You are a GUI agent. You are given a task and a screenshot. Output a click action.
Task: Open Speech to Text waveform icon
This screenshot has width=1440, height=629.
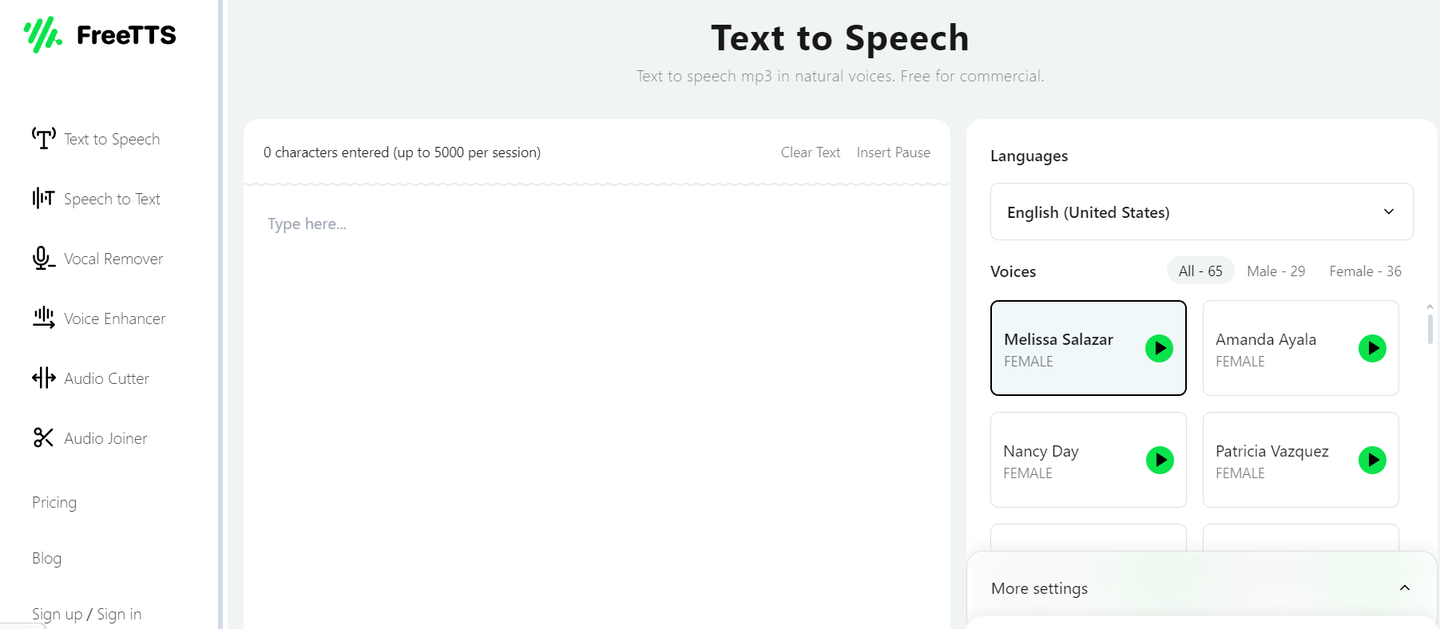[43, 199]
